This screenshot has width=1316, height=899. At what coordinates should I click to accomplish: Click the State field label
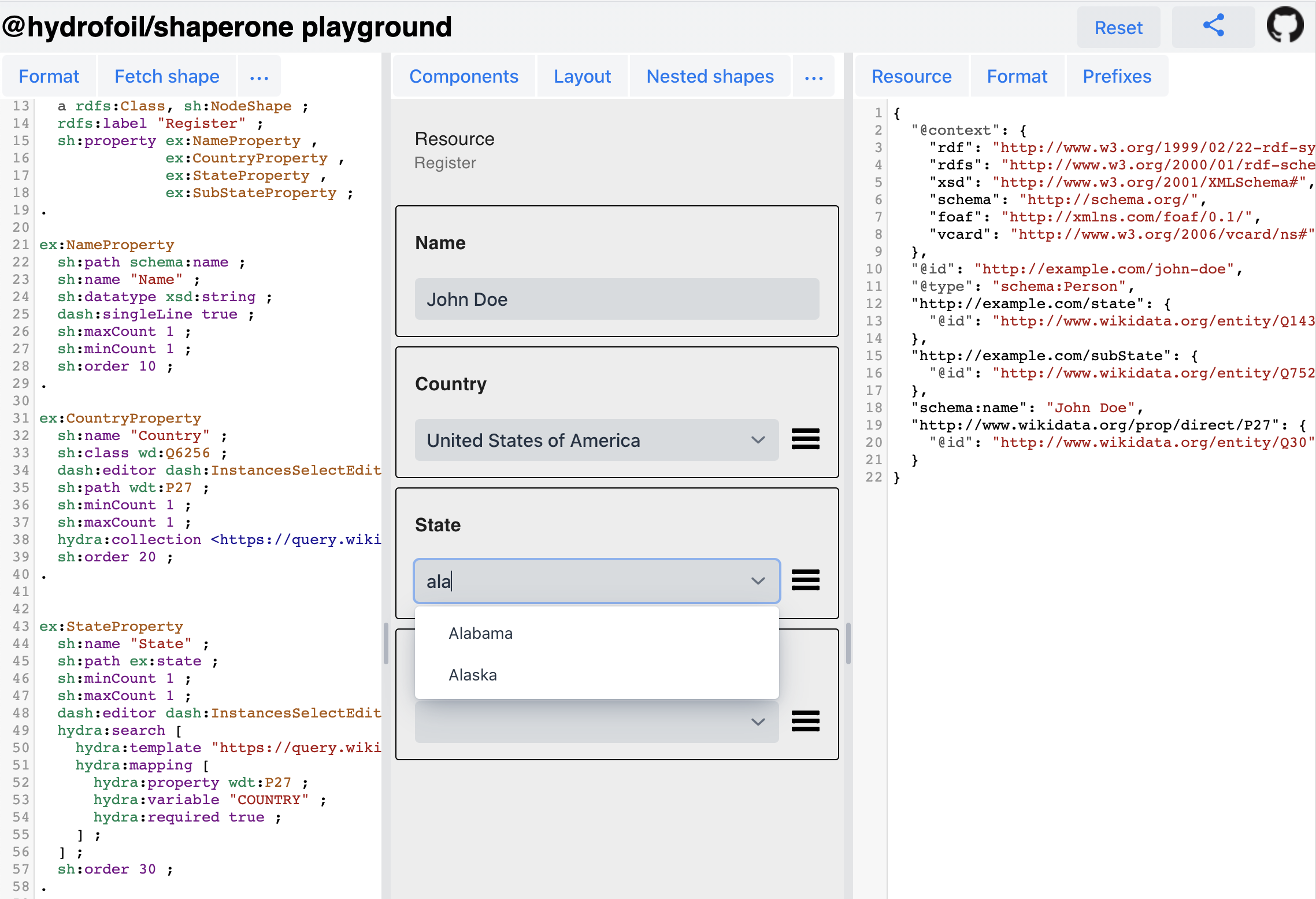click(438, 525)
